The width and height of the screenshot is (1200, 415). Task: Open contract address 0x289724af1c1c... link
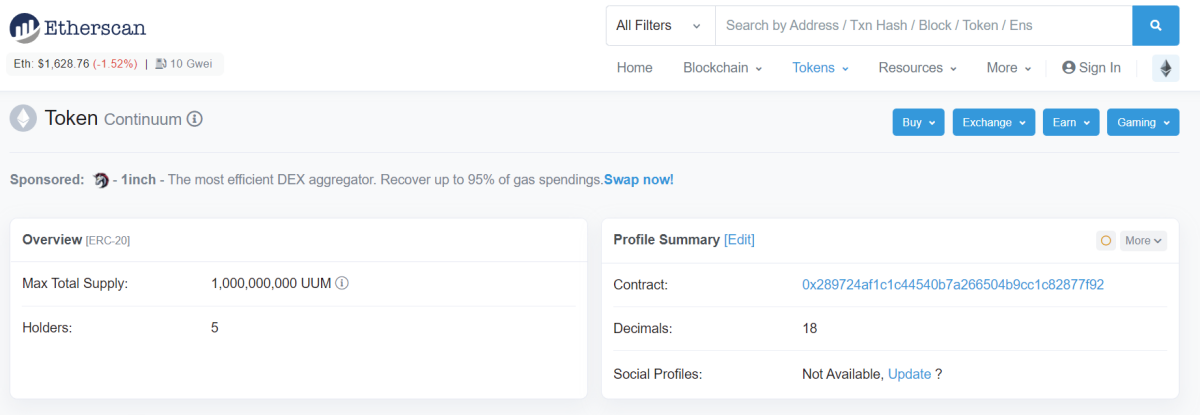953,285
